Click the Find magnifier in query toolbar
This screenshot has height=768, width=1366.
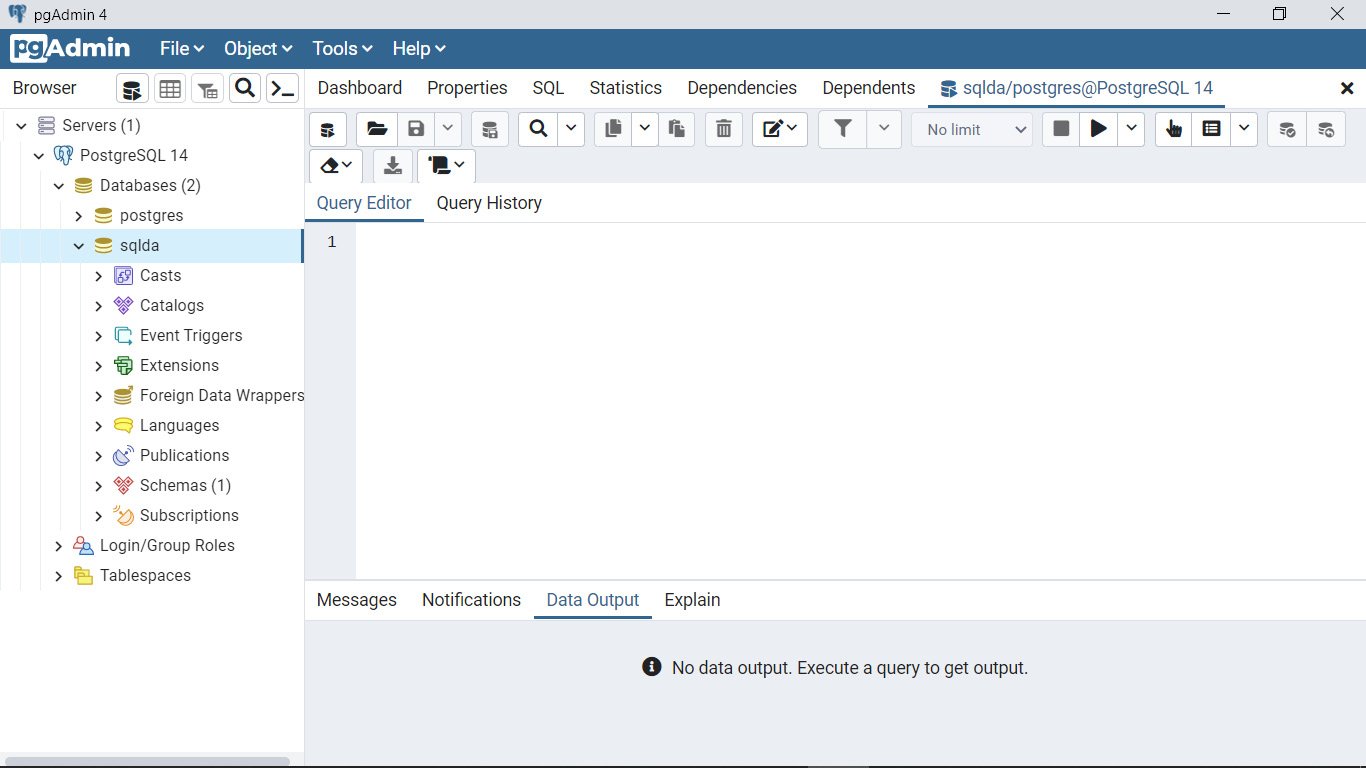coord(539,130)
